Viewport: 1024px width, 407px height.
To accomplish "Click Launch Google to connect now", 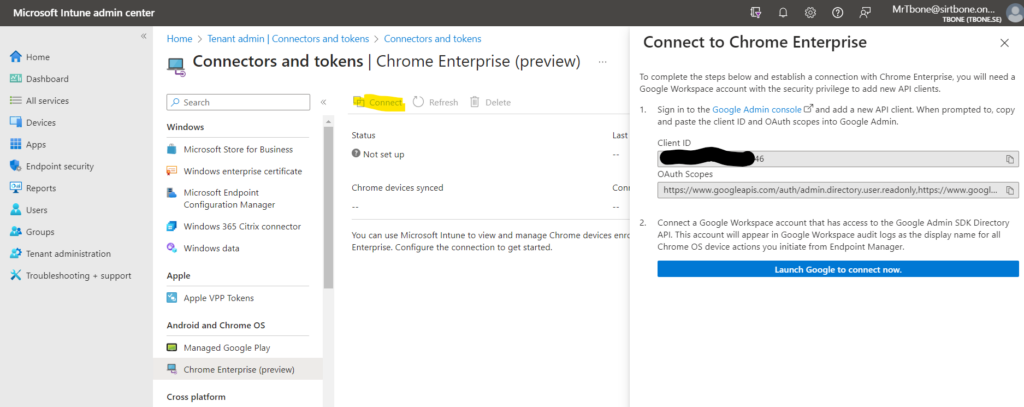I will [838, 269].
